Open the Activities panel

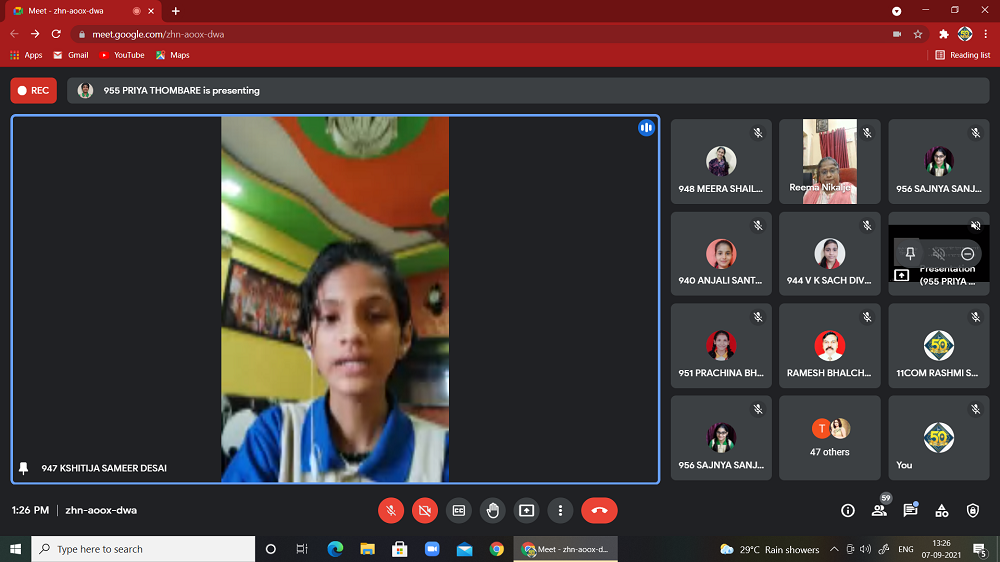click(x=941, y=510)
